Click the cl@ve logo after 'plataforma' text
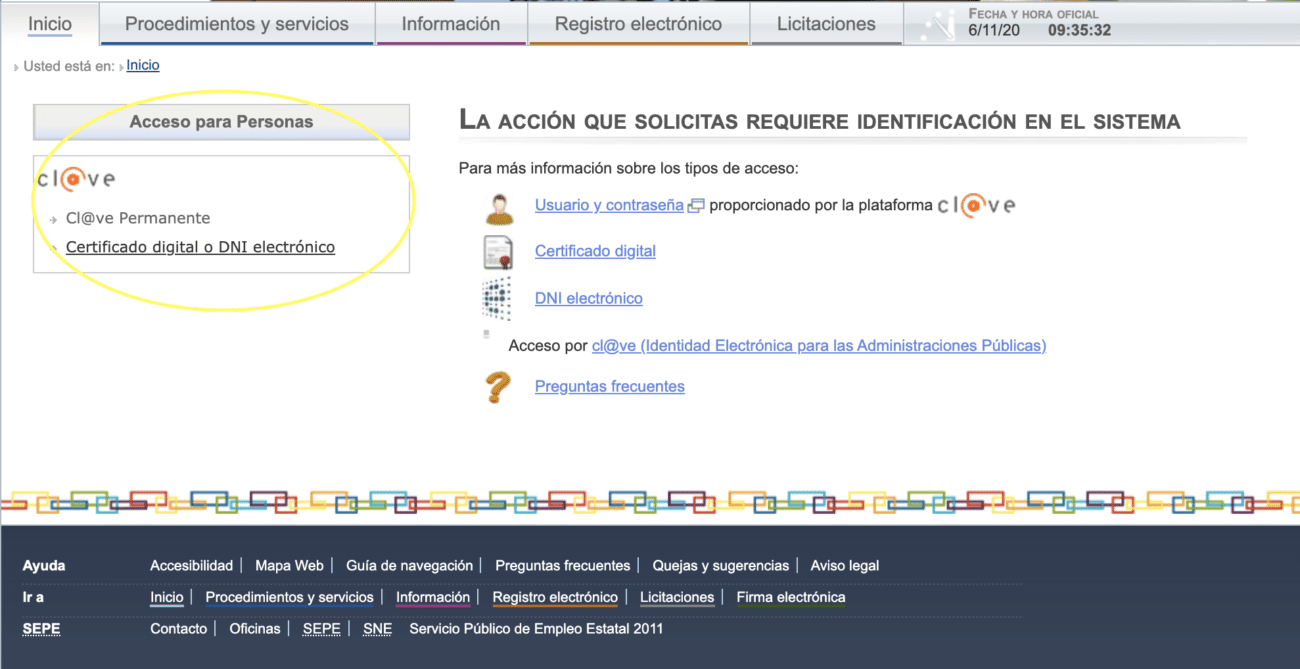 point(975,205)
